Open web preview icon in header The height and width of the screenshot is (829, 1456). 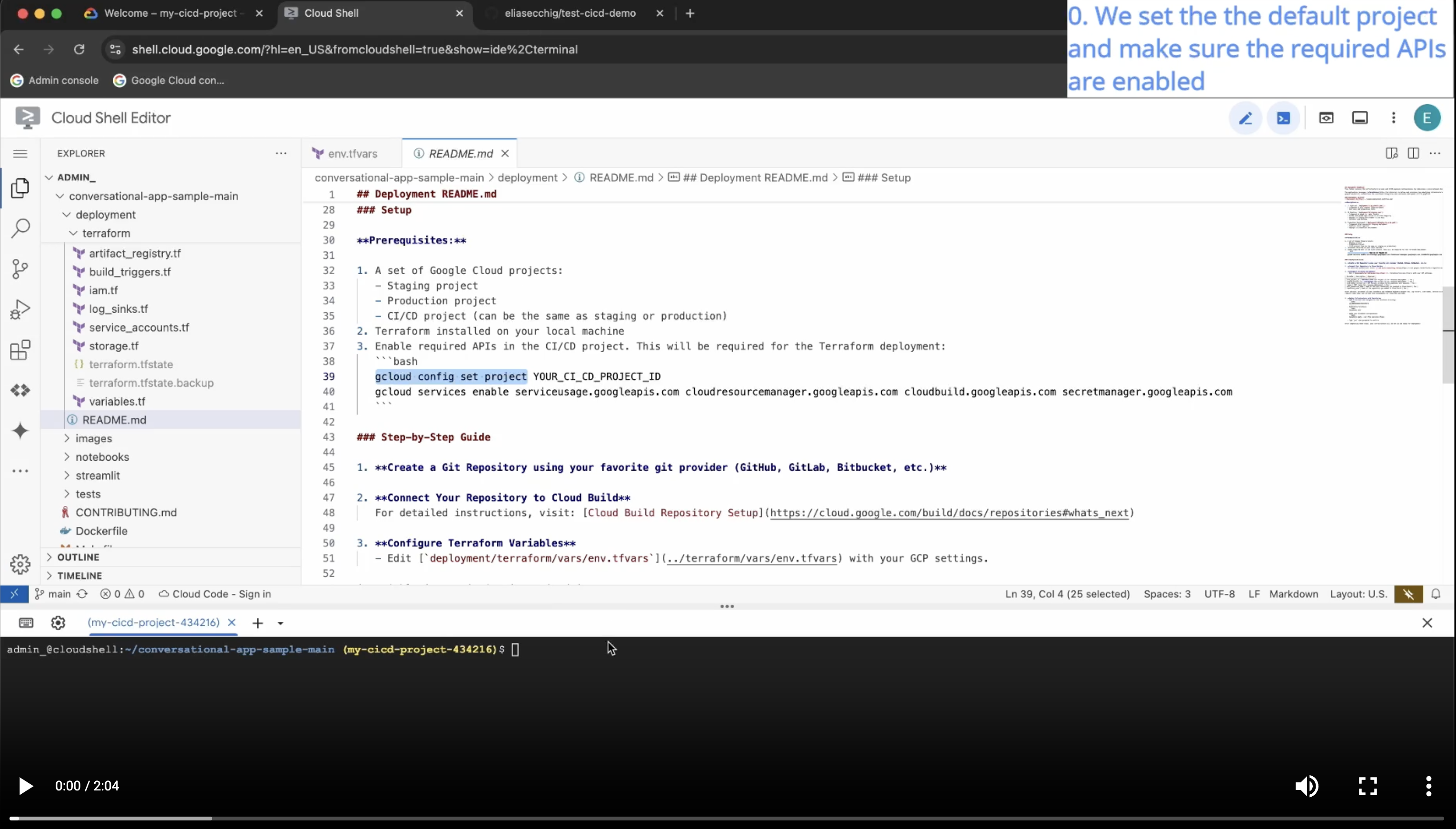(x=1326, y=118)
